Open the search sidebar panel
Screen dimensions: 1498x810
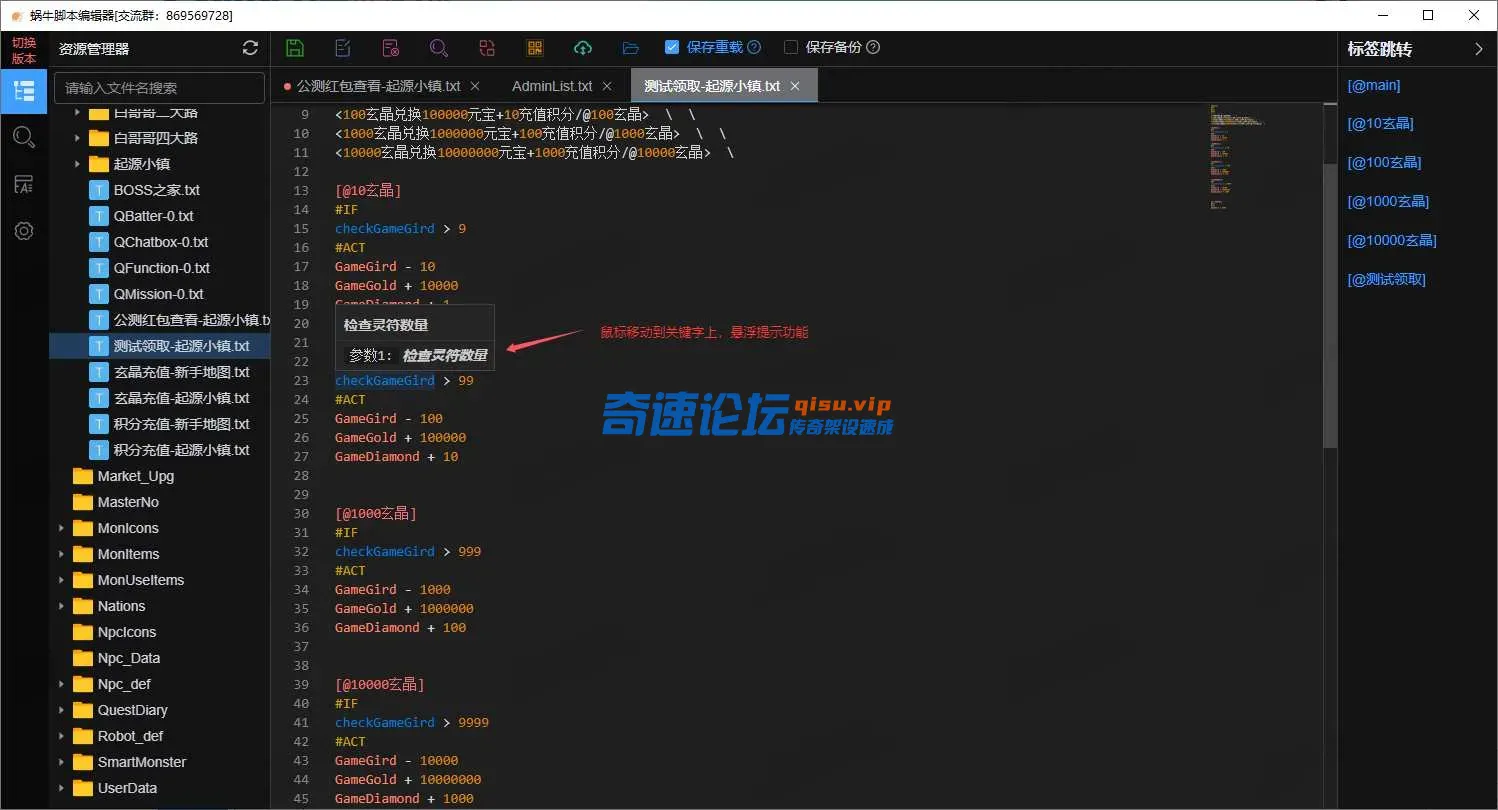click(24, 138)
